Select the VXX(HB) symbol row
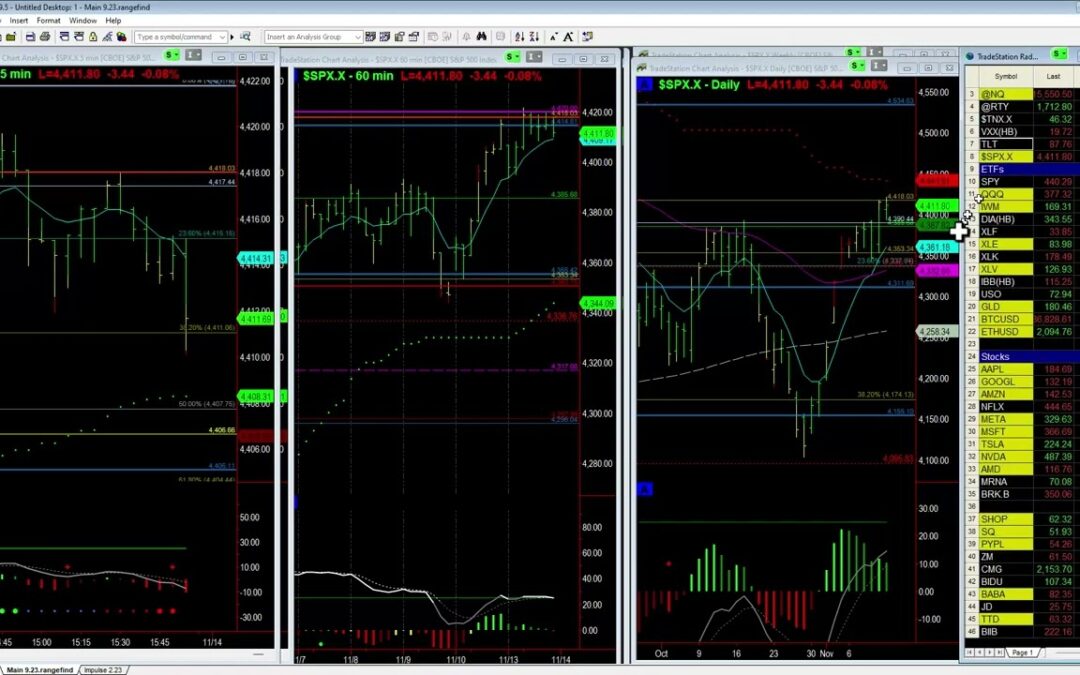The image size is (1080, 675). tap(1006, 132)
